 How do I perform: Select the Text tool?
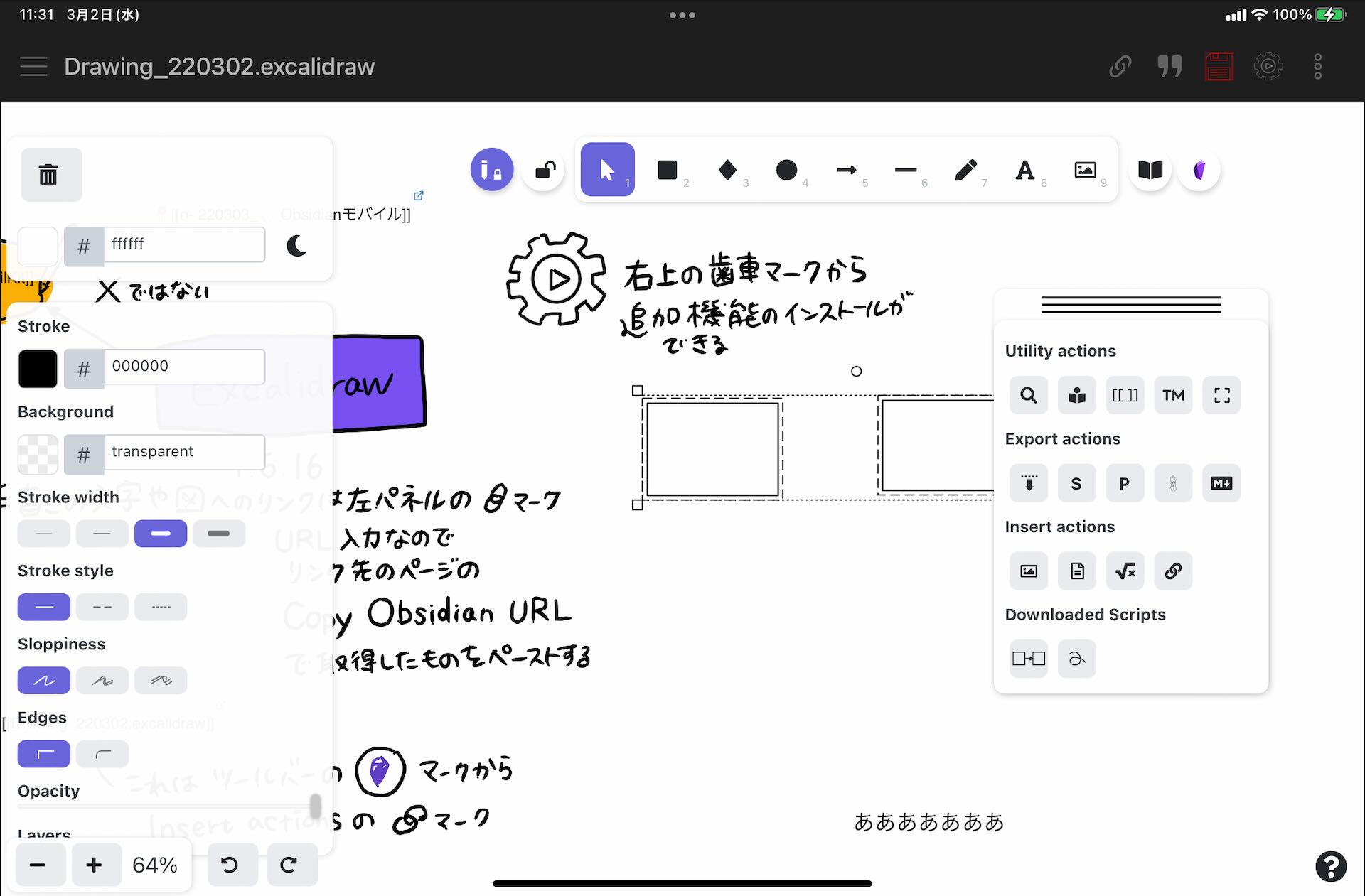1024,170
